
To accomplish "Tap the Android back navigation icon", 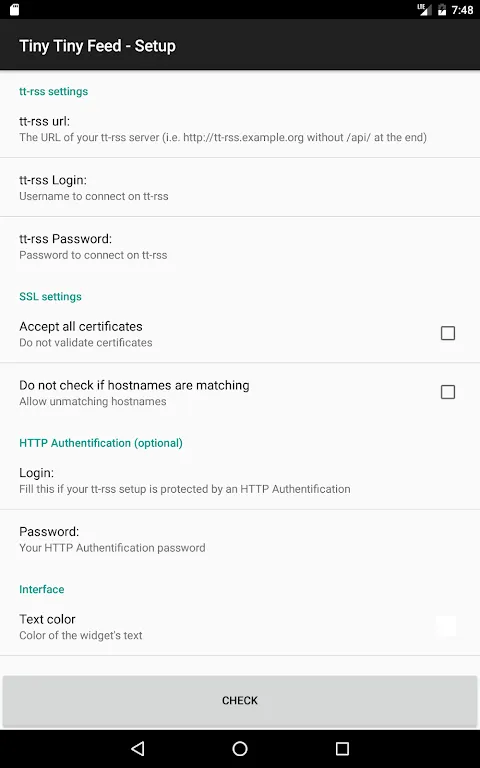I will pos(138,748).
